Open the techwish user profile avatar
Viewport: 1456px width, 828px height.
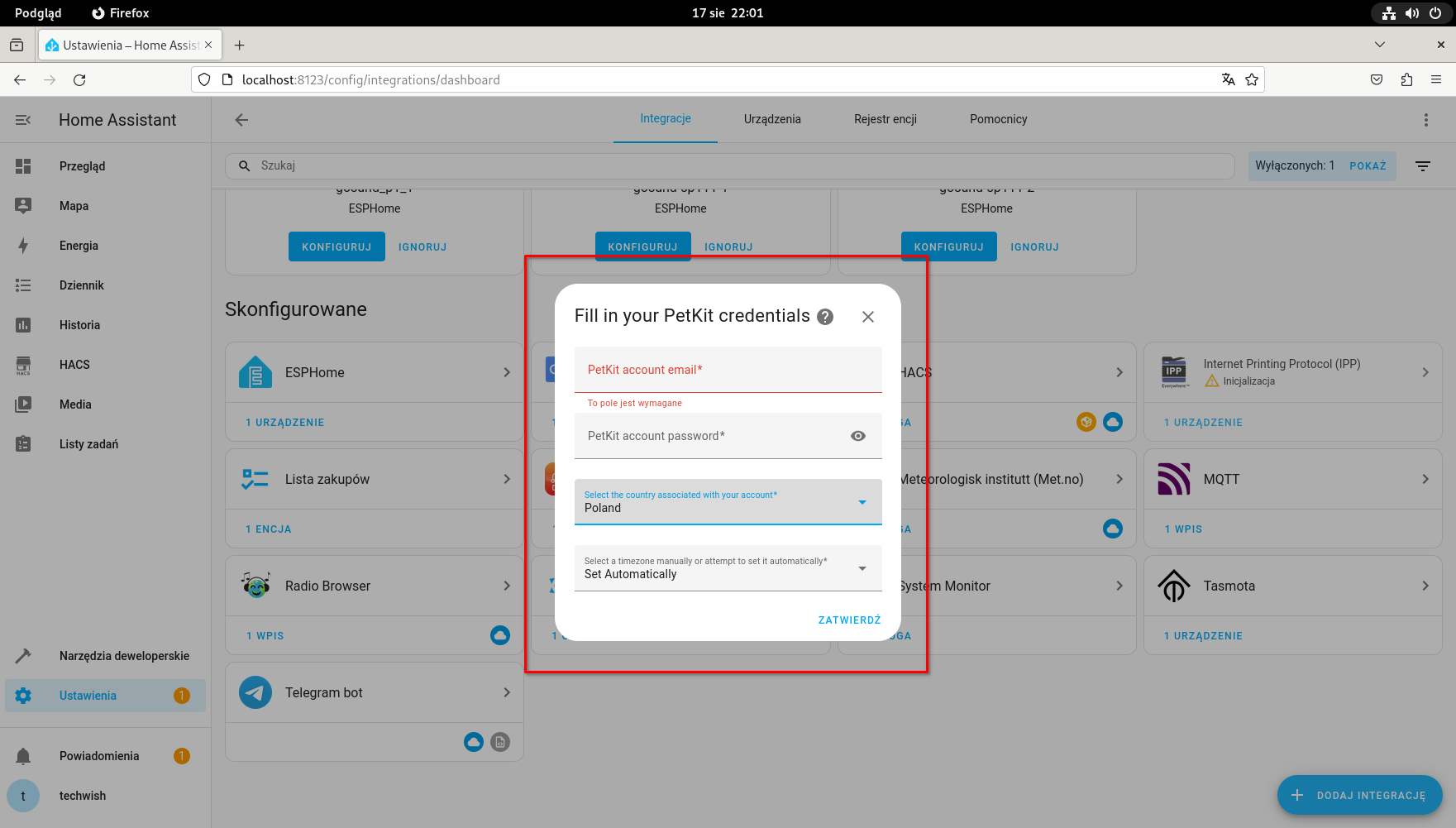coord(23,796)
